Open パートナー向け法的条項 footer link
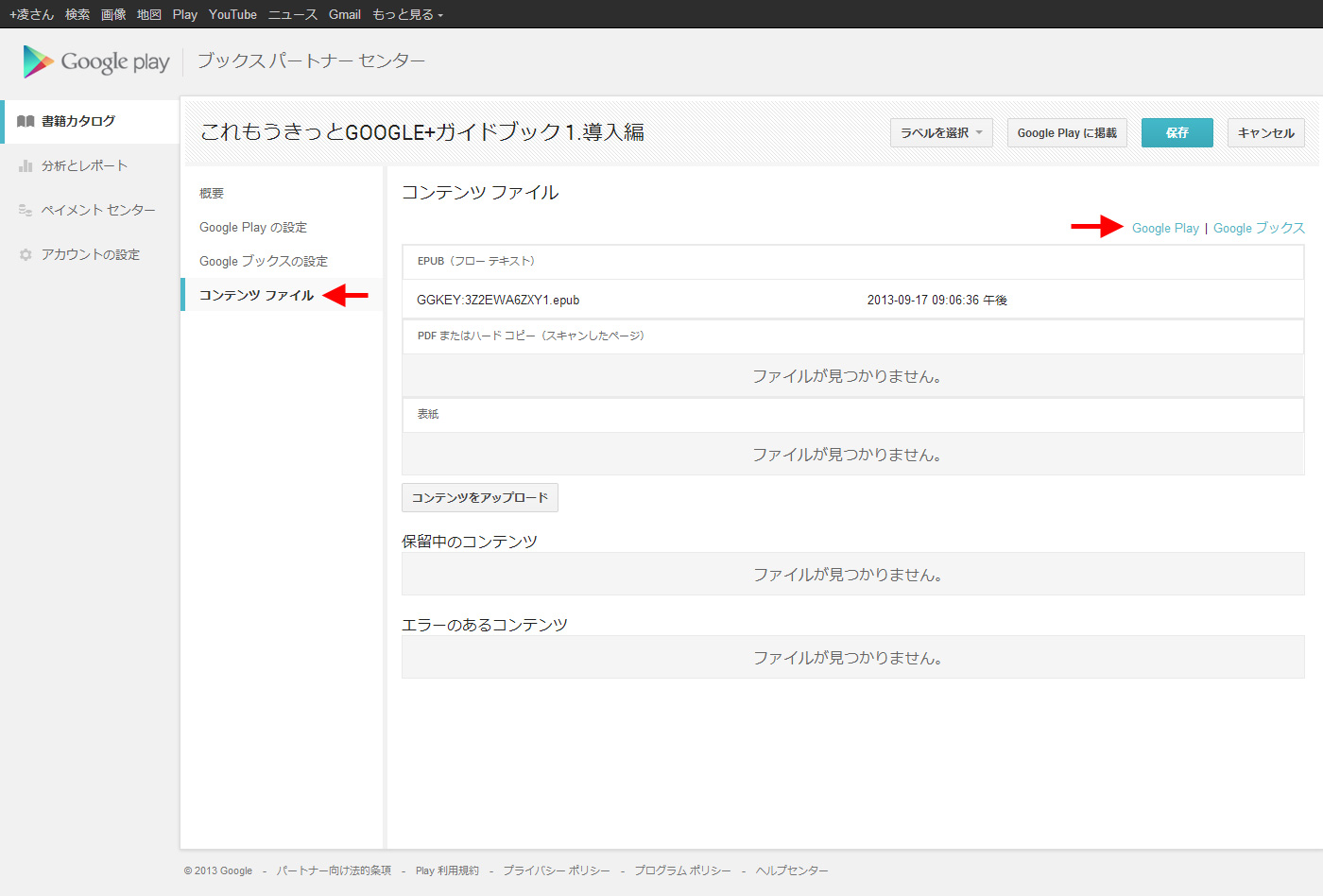This screenshot has width=1323, height=896. 334,870
